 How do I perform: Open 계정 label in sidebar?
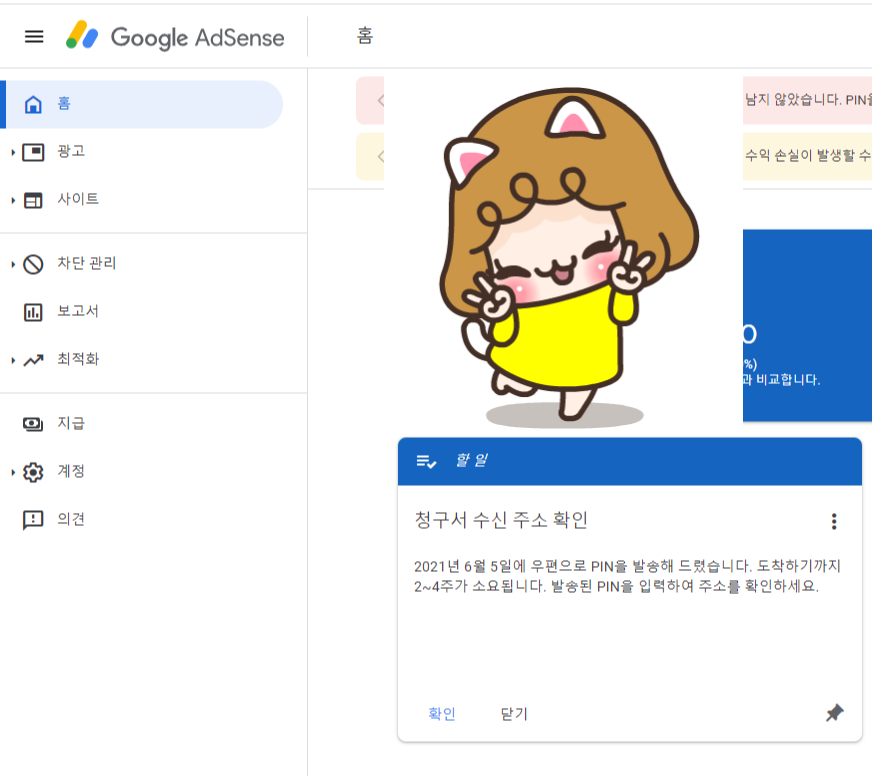pyautogui.click(x=71, y=471)
